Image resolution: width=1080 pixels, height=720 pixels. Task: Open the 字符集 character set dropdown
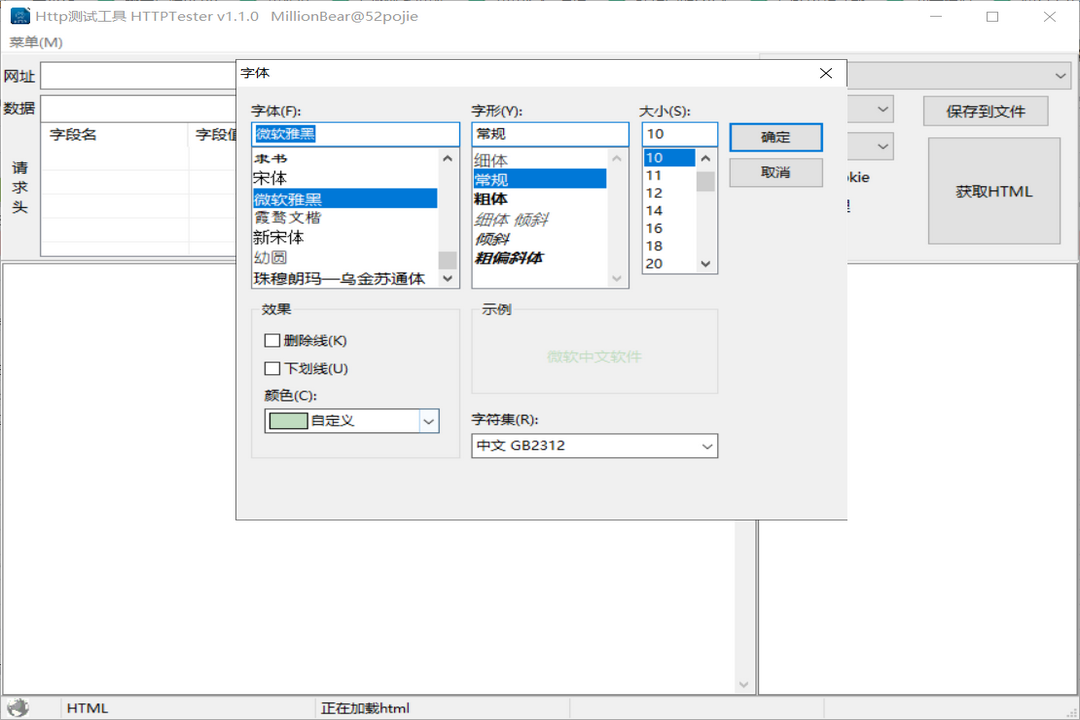pos(707,446)
